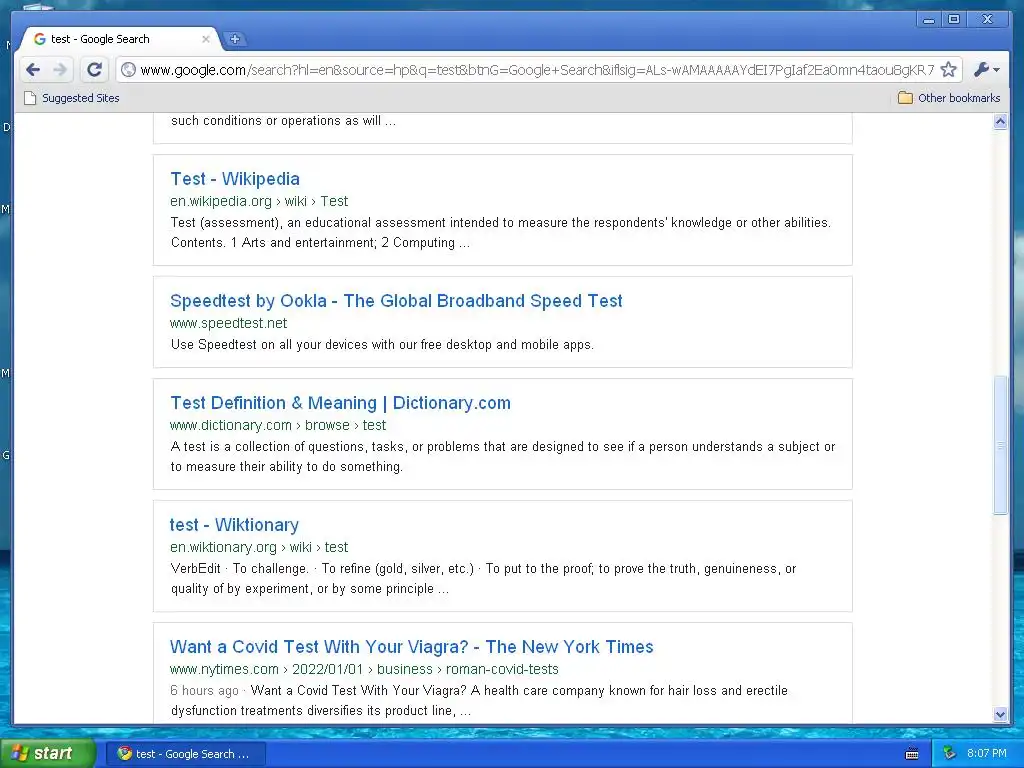Close the 'test - Google Search' tab
Screen dimensions: 1024x768
206,39
